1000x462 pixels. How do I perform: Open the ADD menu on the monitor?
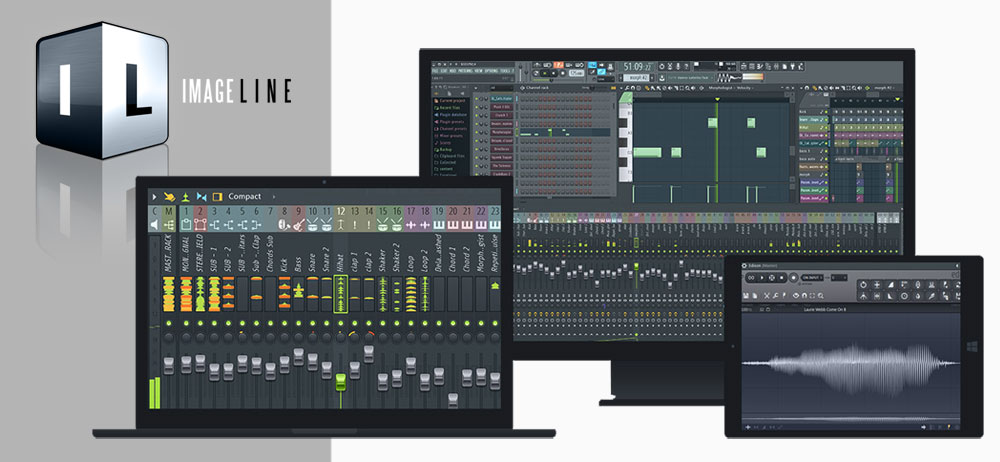pos(452,70)
